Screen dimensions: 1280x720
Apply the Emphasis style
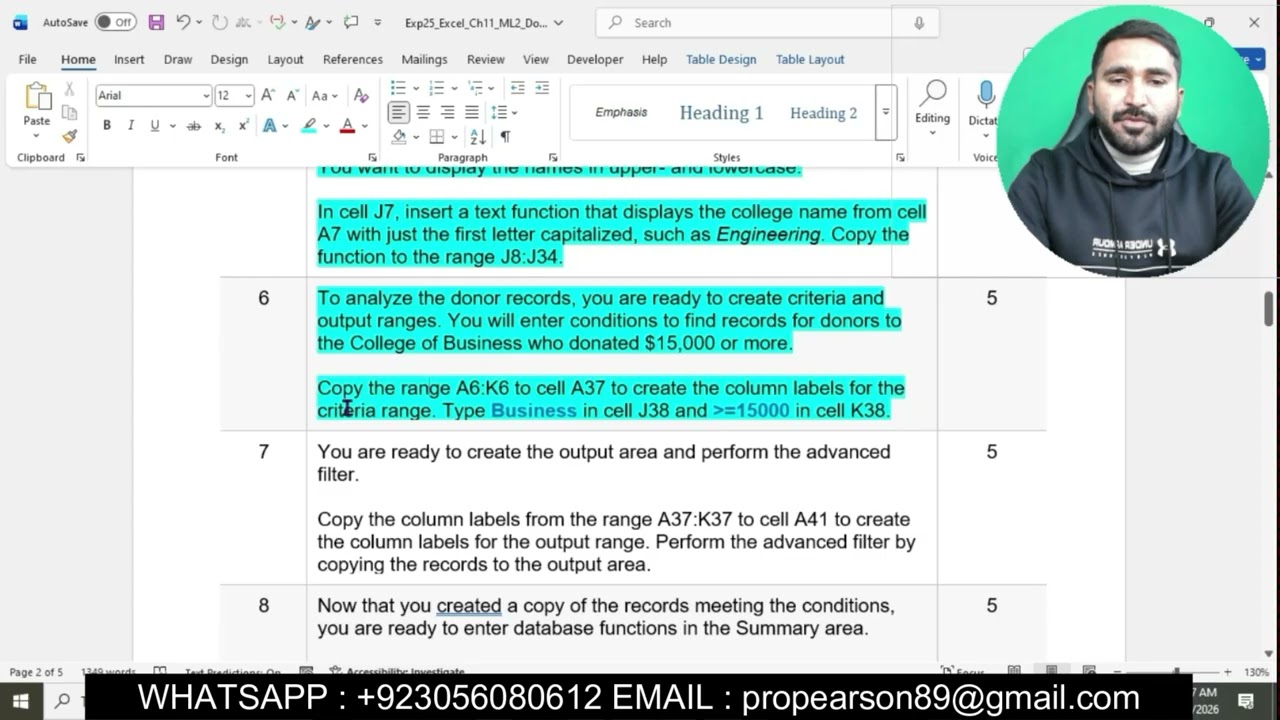(621, 113)
